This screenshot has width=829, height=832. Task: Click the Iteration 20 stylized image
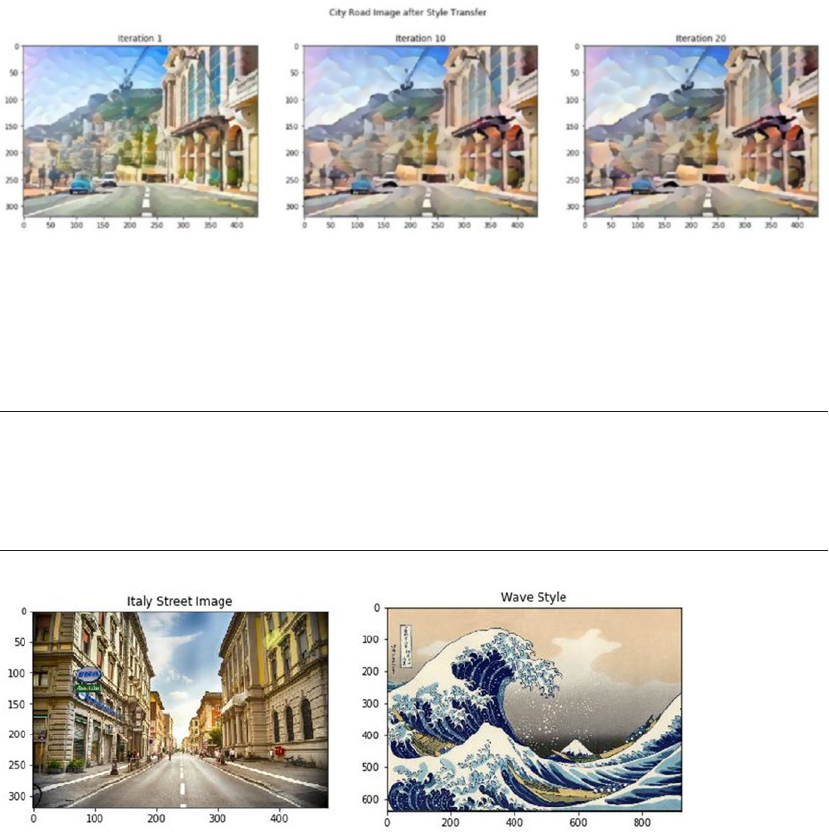pos(701,131)
